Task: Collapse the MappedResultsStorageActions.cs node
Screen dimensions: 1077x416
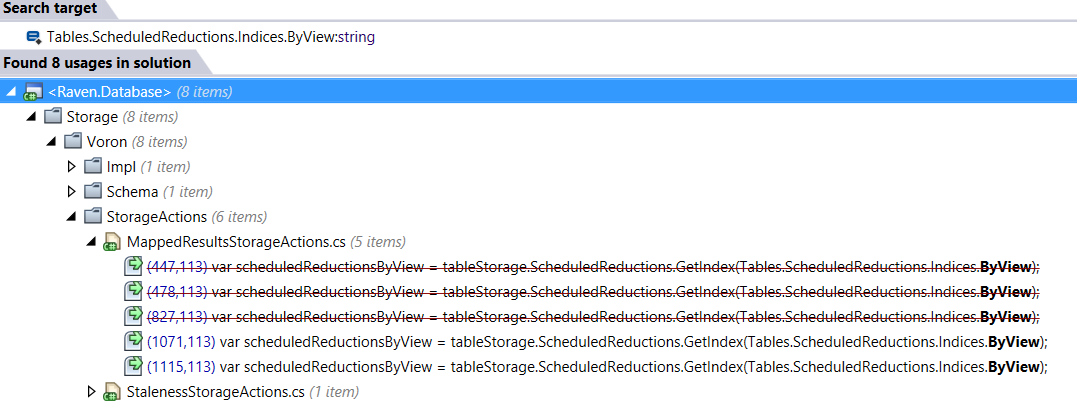Action: pyautogui.click(x=92, y=242)
